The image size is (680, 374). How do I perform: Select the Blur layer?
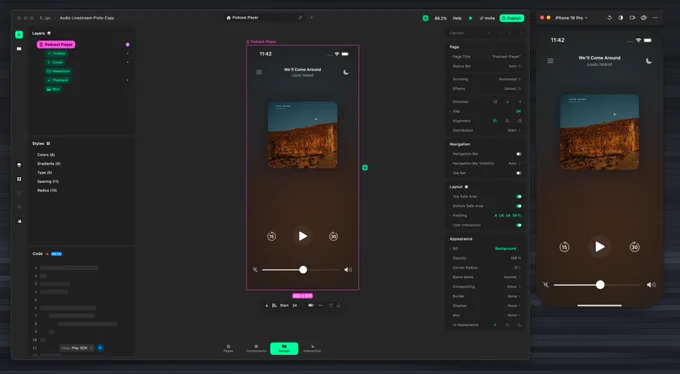click(53, 89)
